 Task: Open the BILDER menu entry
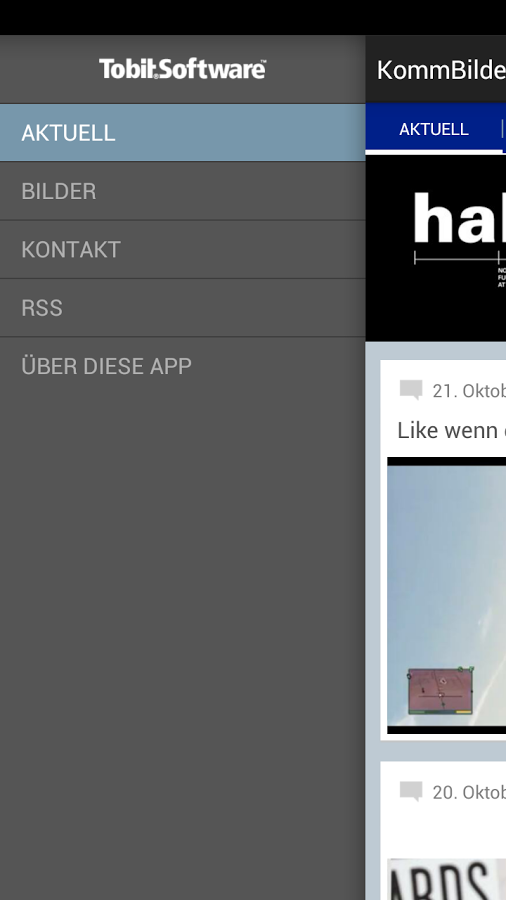point(182,191)
